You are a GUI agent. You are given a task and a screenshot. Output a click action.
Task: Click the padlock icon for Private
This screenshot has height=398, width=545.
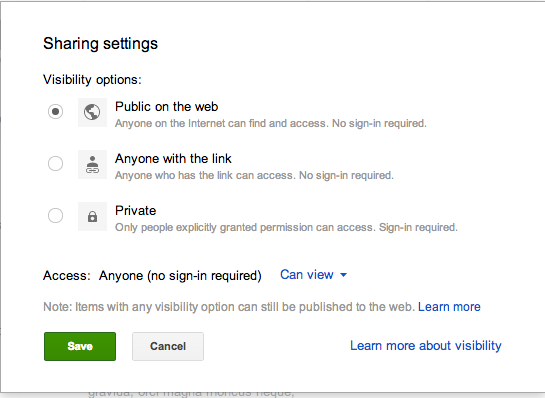(x=92, y=217)
